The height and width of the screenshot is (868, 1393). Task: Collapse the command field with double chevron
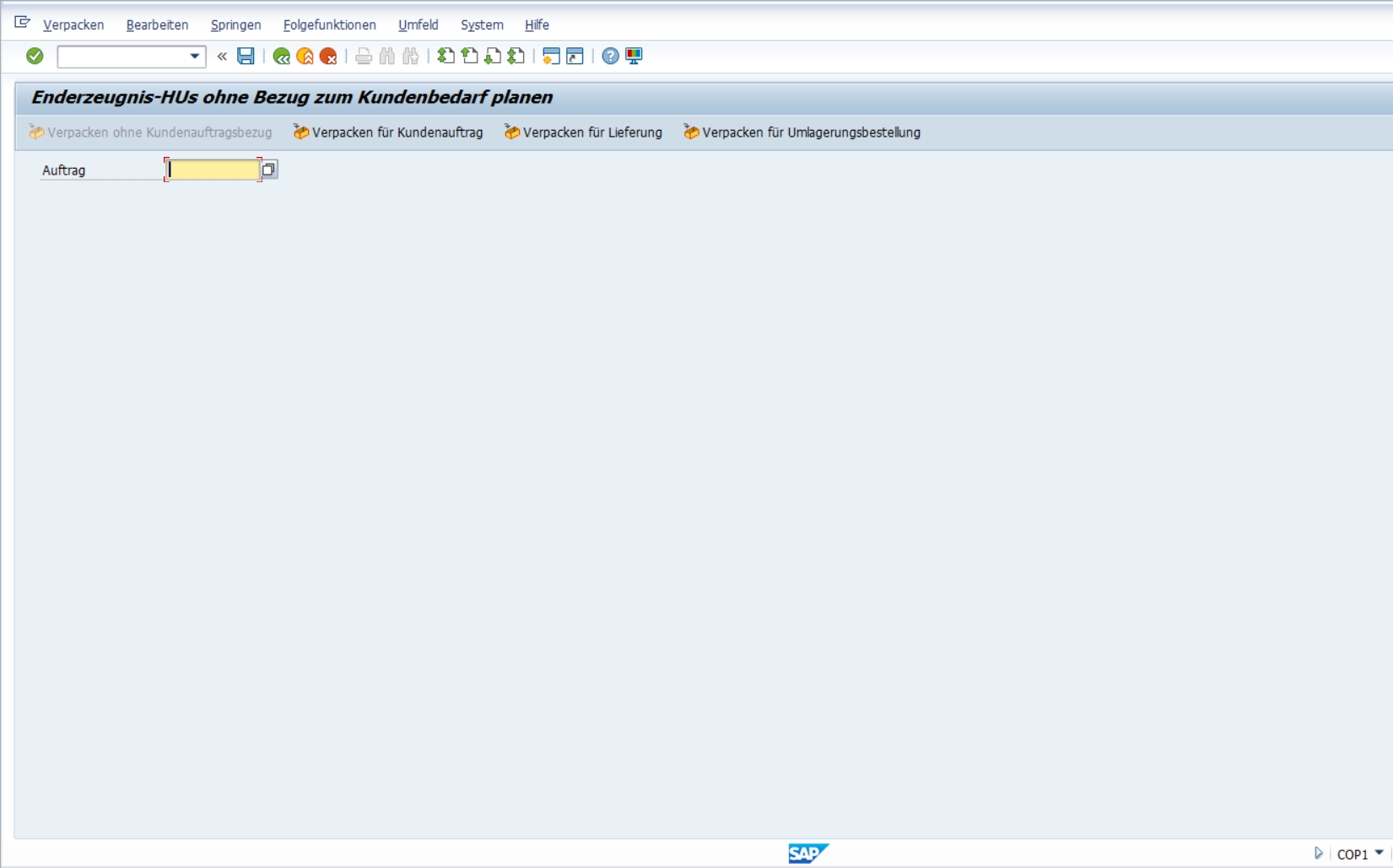[x=222, y=57]
